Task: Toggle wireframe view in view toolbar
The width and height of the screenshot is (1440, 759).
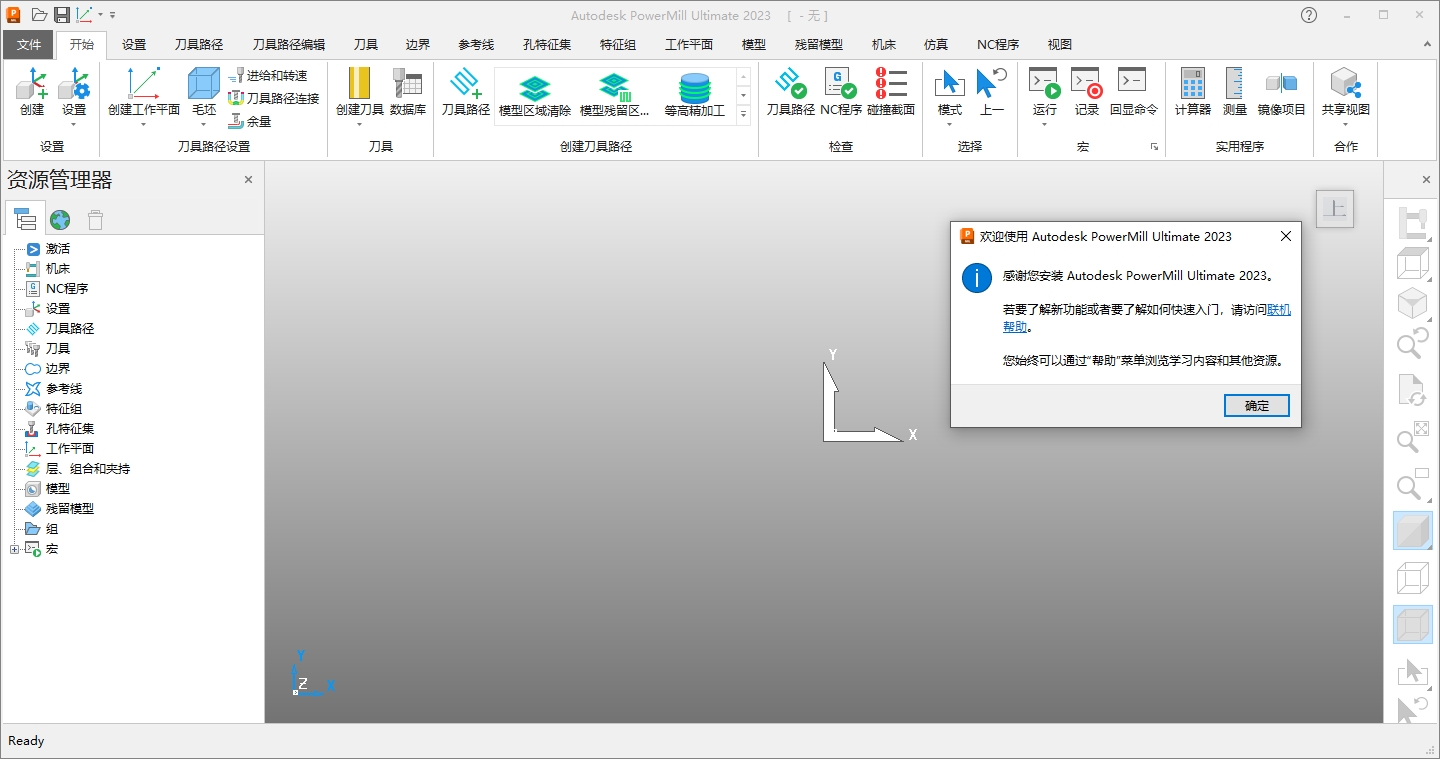Action: [1413, 578]
